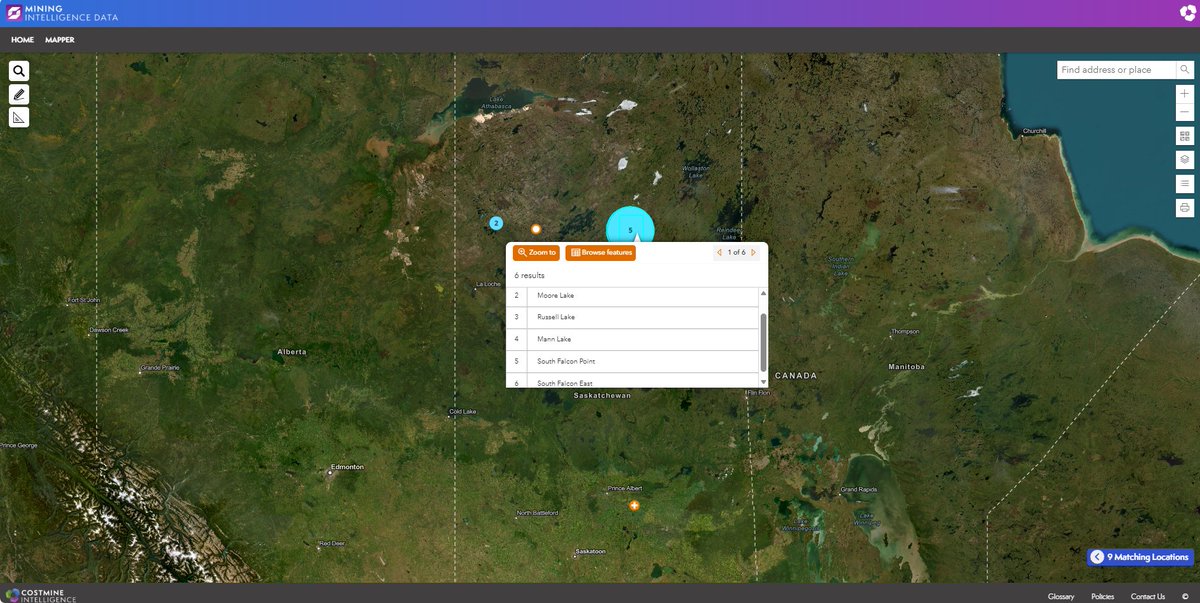1200x603 pixels.
Task: Click the Zoom to button
Action: coord(537,253)
